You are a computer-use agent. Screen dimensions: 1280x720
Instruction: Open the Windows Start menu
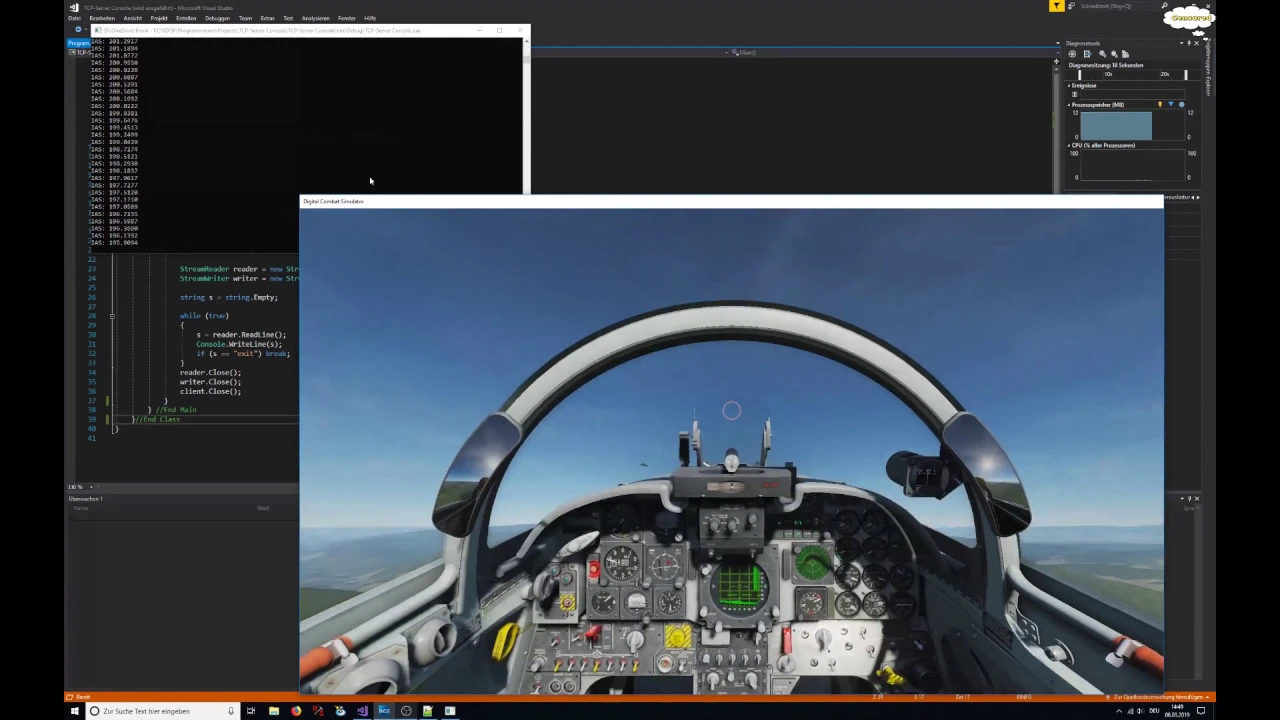click(74, 711)
